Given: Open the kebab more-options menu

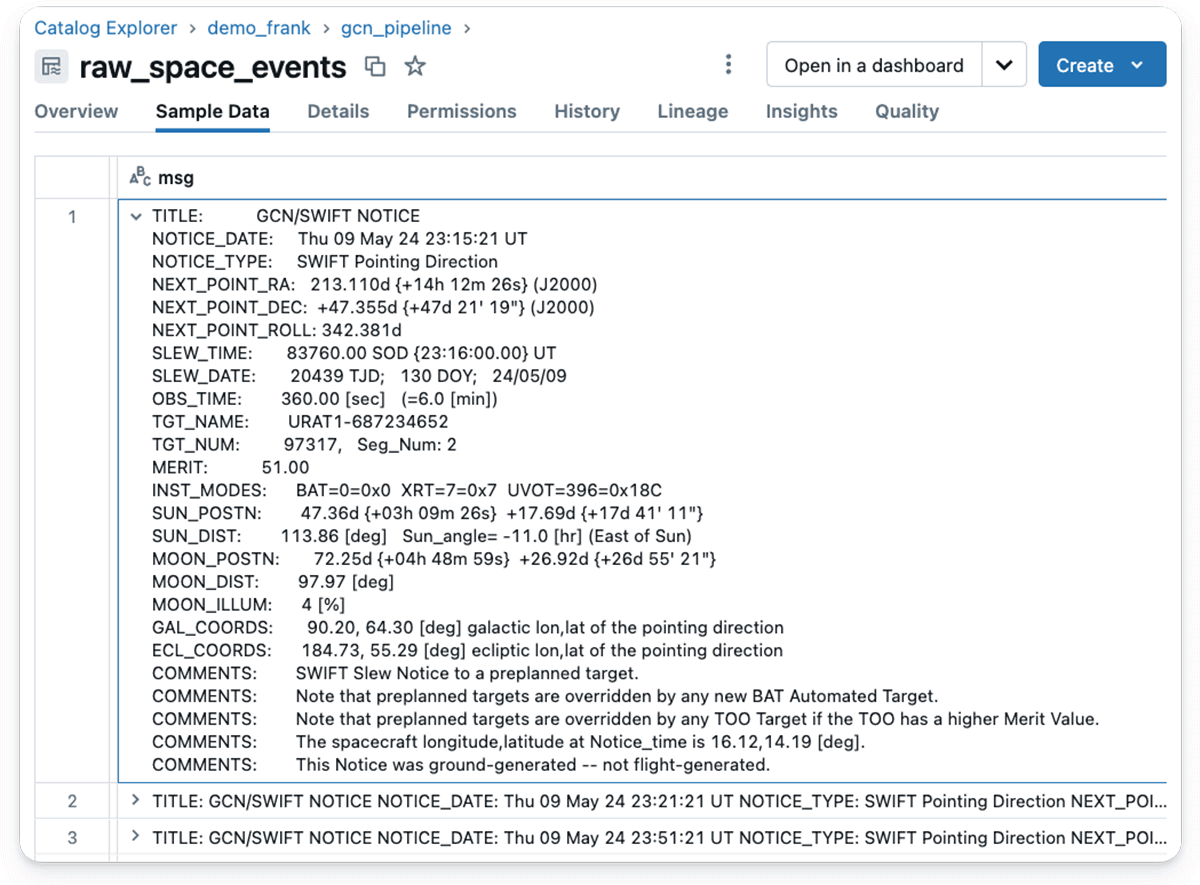Looking at the screenshot, I should pyautogui.click(x=728, y=66).
